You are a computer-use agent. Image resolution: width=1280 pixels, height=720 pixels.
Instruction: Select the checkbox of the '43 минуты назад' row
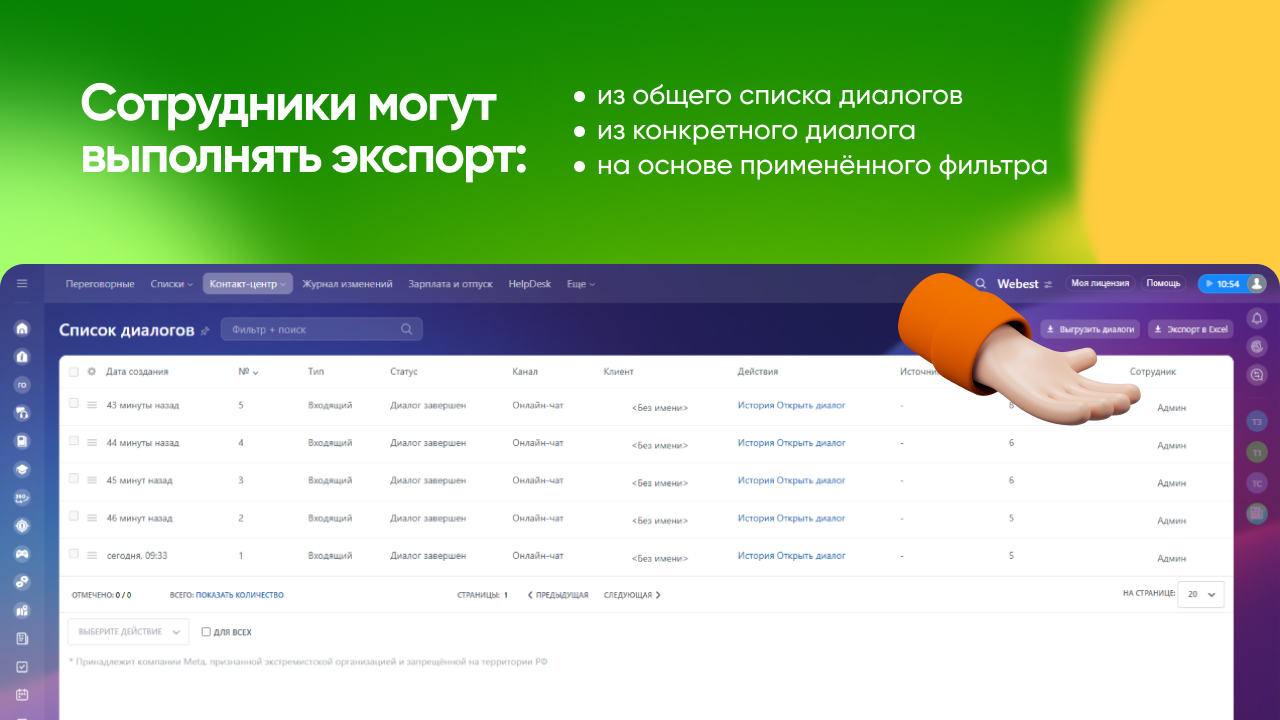(73, 404)
